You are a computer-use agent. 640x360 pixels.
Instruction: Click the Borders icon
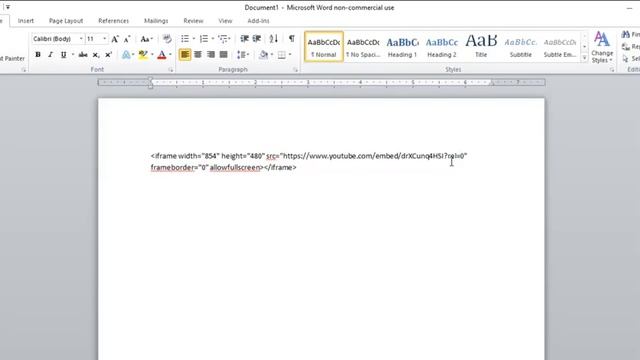tap(282, 55)
